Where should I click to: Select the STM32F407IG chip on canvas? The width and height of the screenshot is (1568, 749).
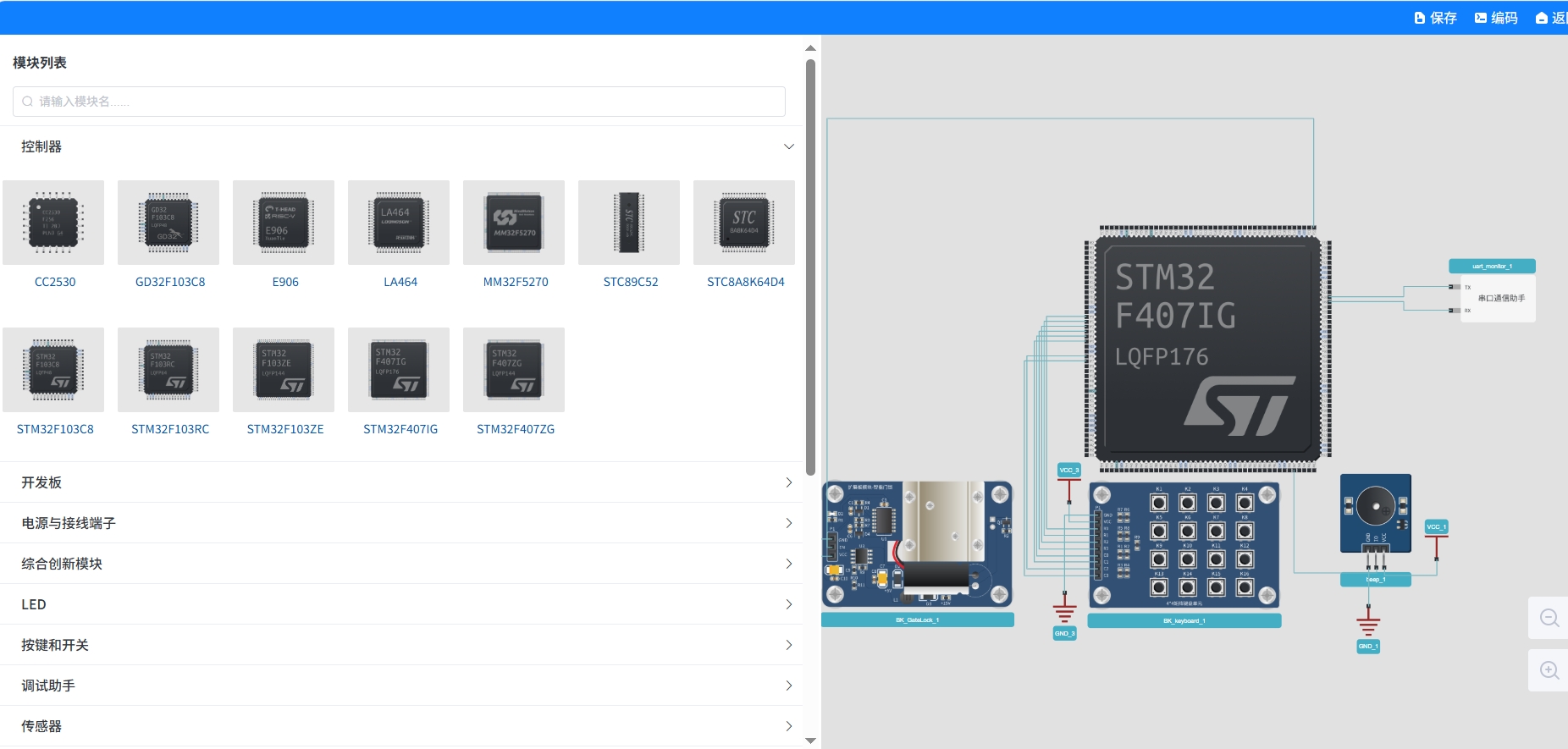(x=1207, y=349)
